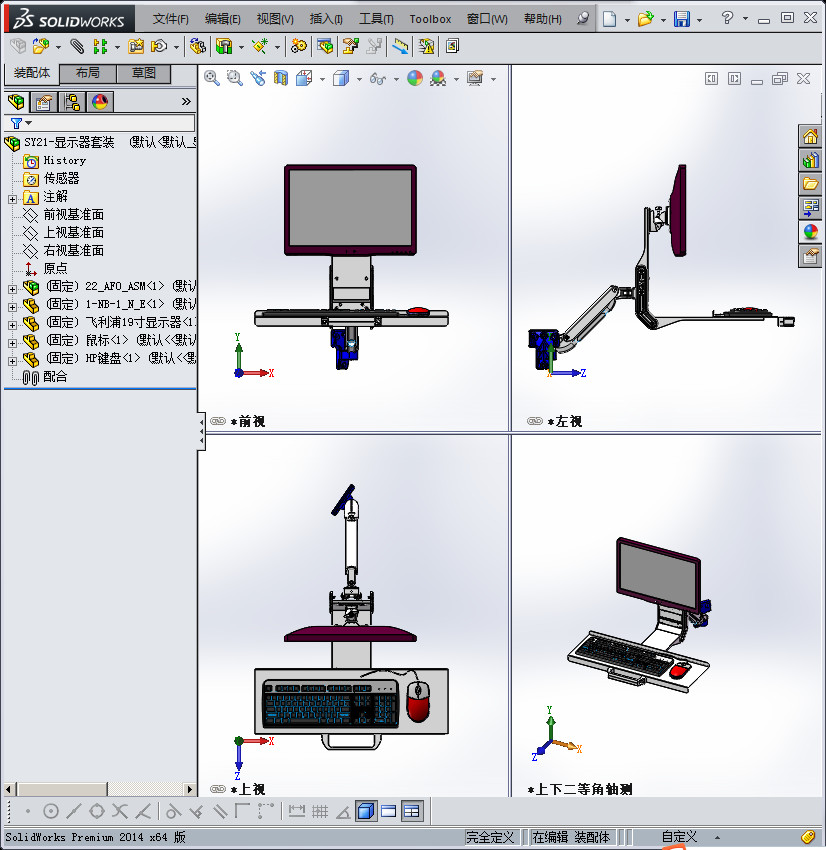Click the Save floppy disk icon
This screenshot has width=826, height=850.
[682, 19]
